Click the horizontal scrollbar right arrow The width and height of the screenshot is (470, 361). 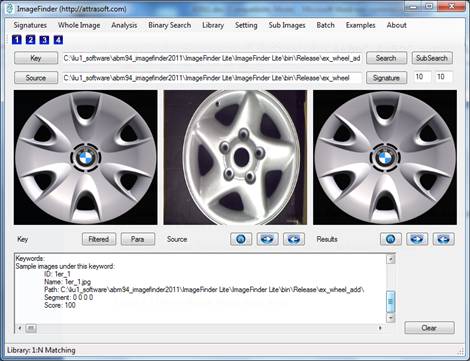point(380,328)
